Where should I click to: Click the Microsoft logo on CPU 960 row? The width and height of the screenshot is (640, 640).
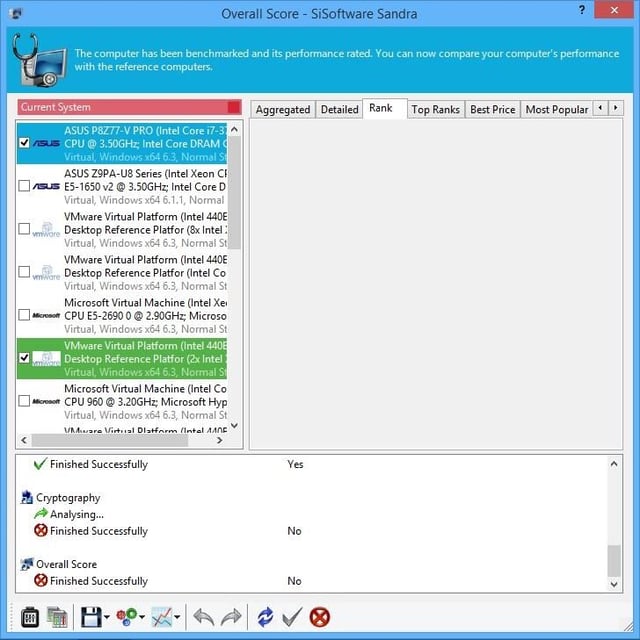tap(46, 402)
